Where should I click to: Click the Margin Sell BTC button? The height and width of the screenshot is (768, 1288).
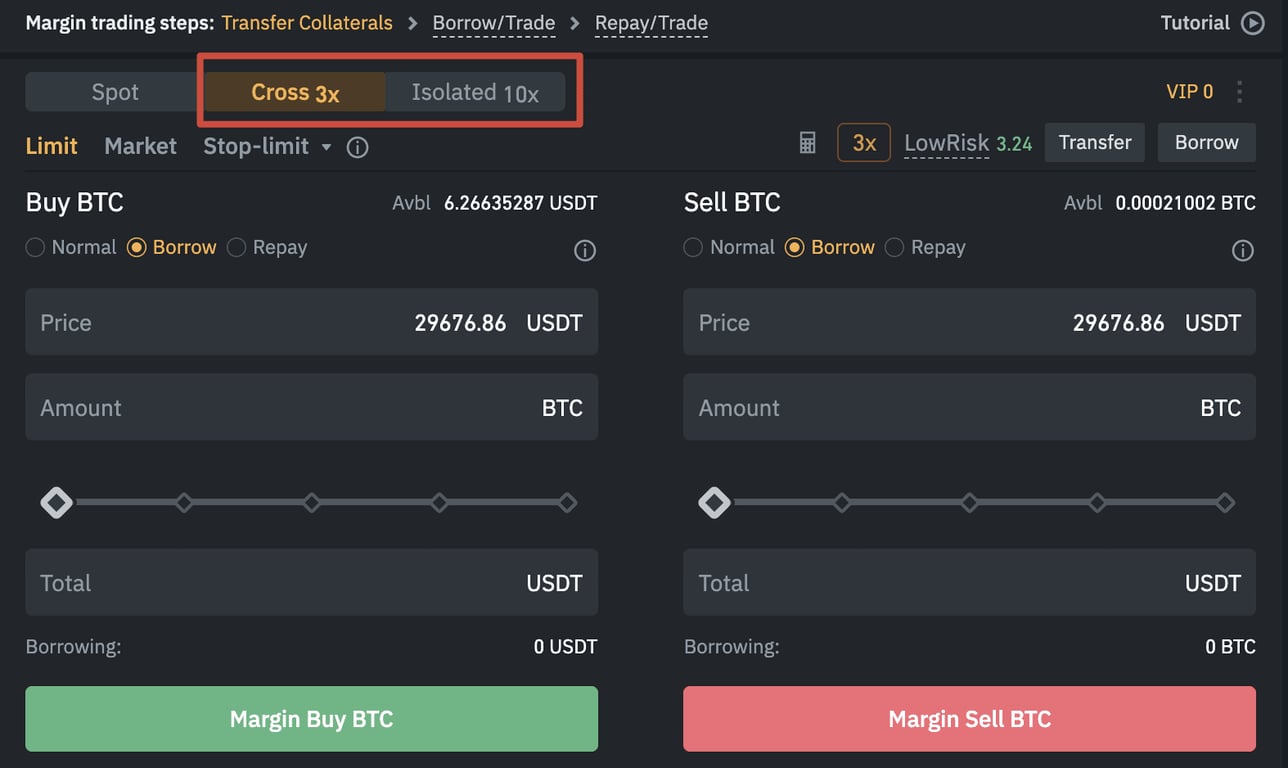pos(969,719)
